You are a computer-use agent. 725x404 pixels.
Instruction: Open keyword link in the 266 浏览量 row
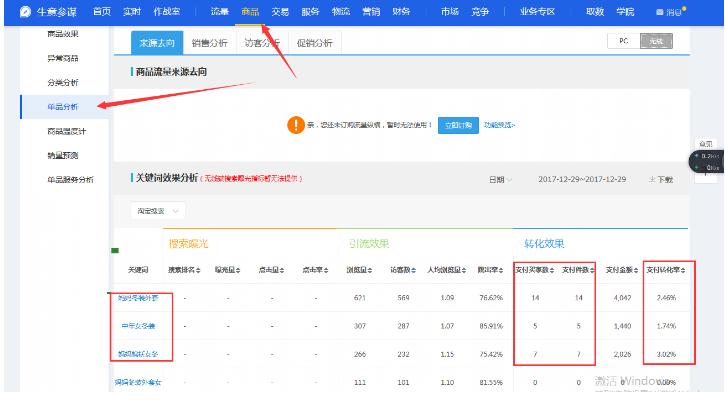(x=138, y=354)
